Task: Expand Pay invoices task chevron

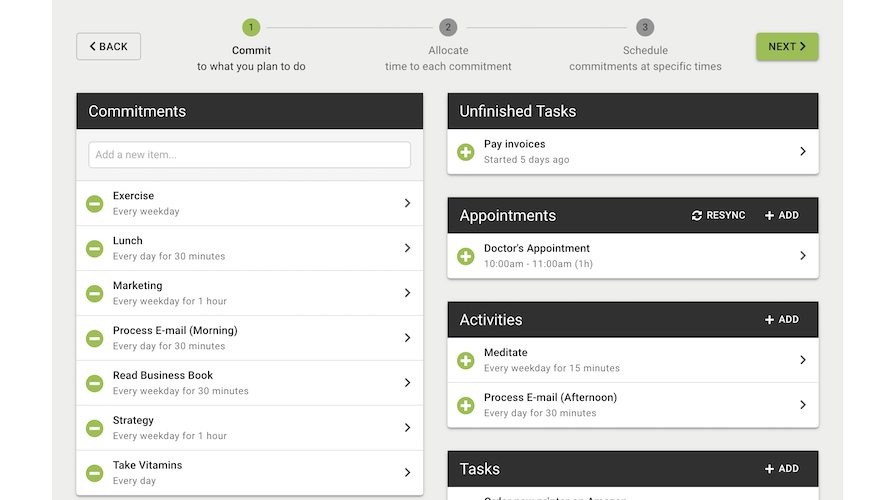Action: (802, 152)
